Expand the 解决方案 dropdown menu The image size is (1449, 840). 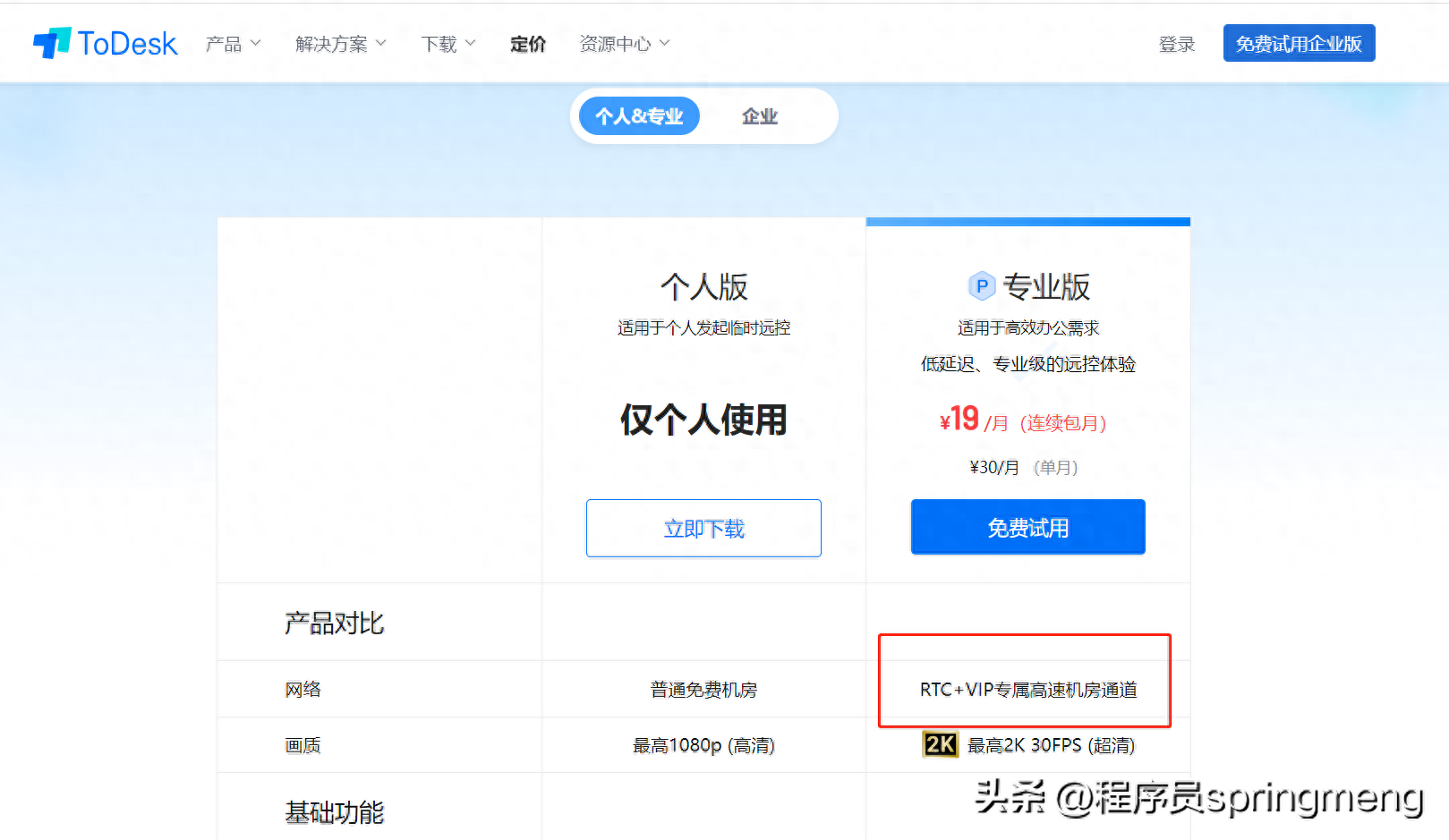340,44
